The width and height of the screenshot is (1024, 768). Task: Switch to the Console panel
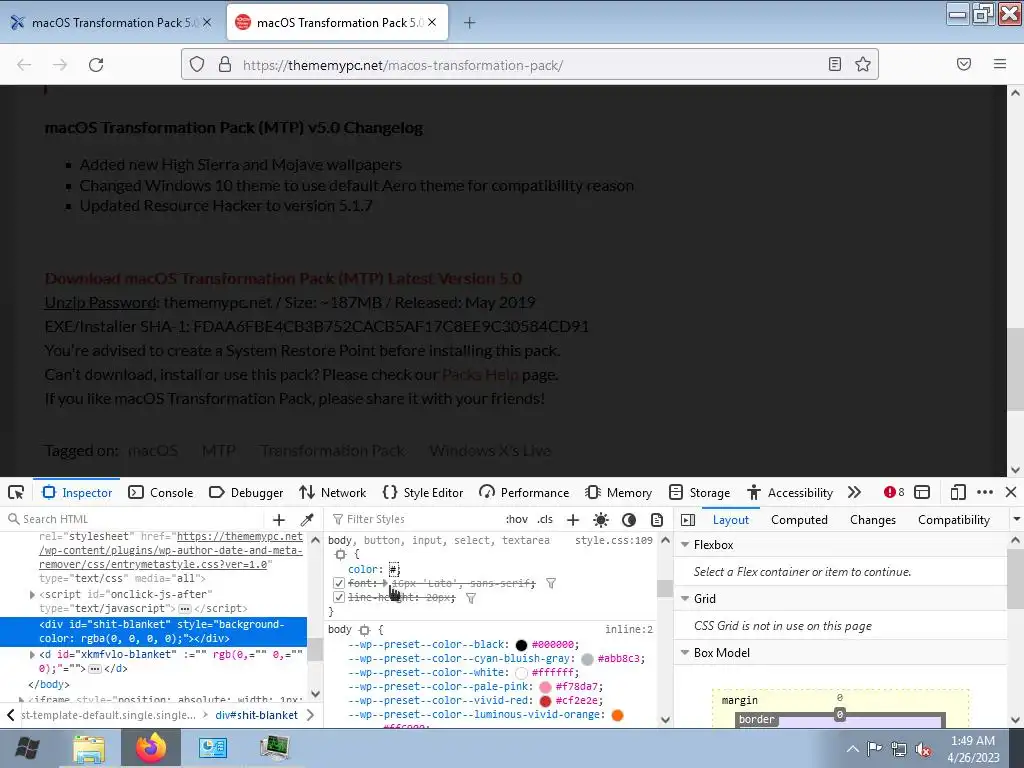[x=161, y=492]
